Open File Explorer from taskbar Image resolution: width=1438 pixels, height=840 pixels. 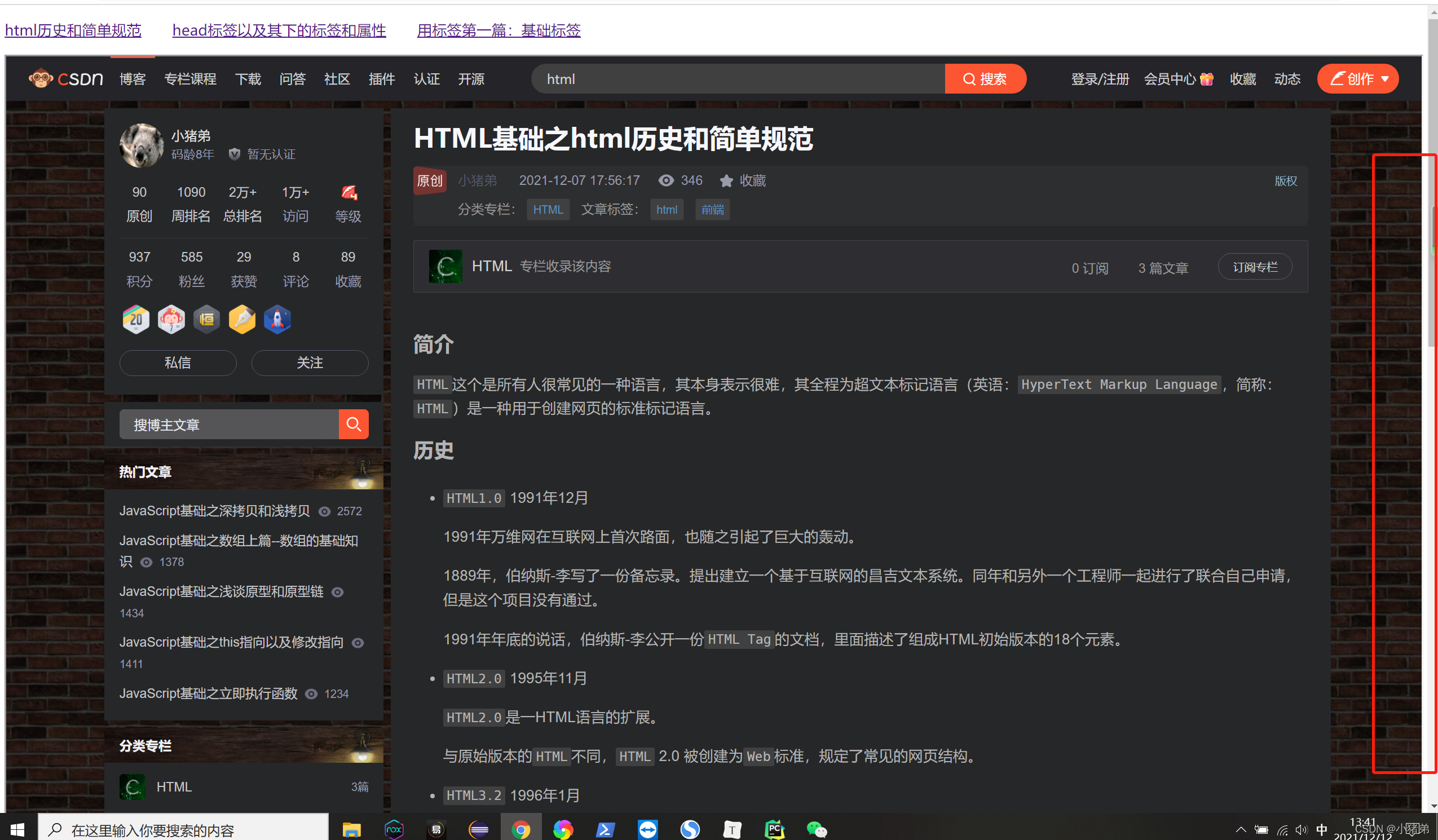pos(351,829)
